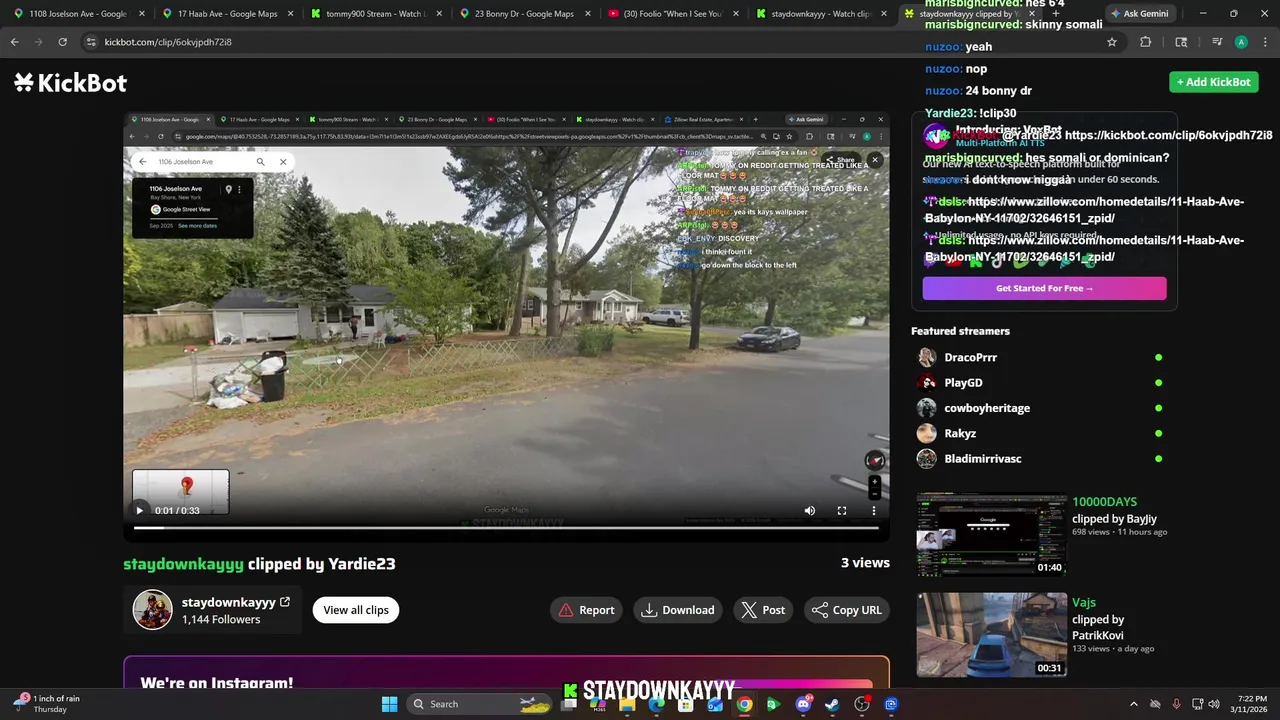The width and height of the screenshot is (1280, 720).
Task: Click the microphone icon in the system tray
Action: tap(1176, 704)
